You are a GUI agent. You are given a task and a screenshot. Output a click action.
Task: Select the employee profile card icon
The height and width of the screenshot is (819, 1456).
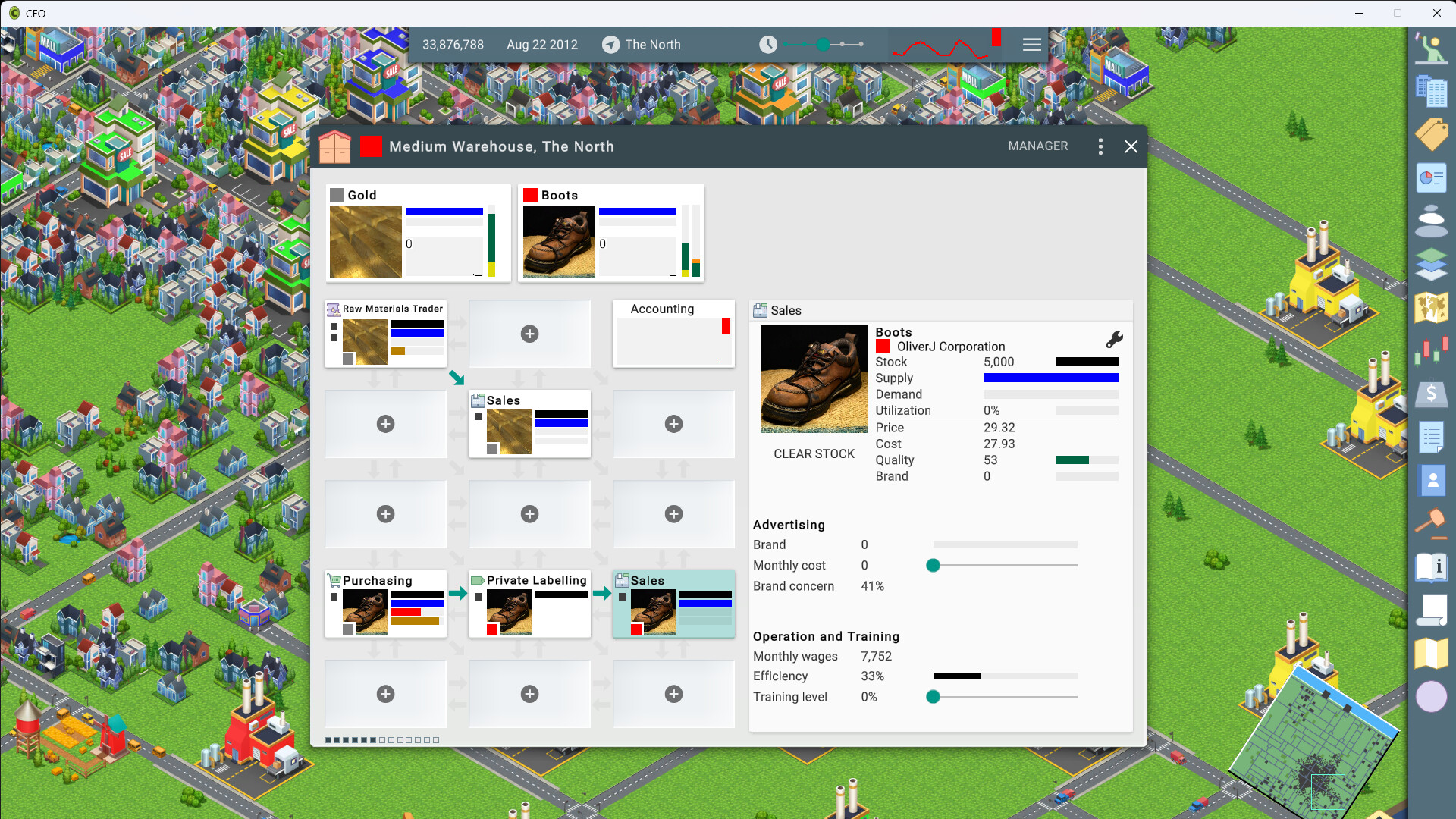[1432, 480]
